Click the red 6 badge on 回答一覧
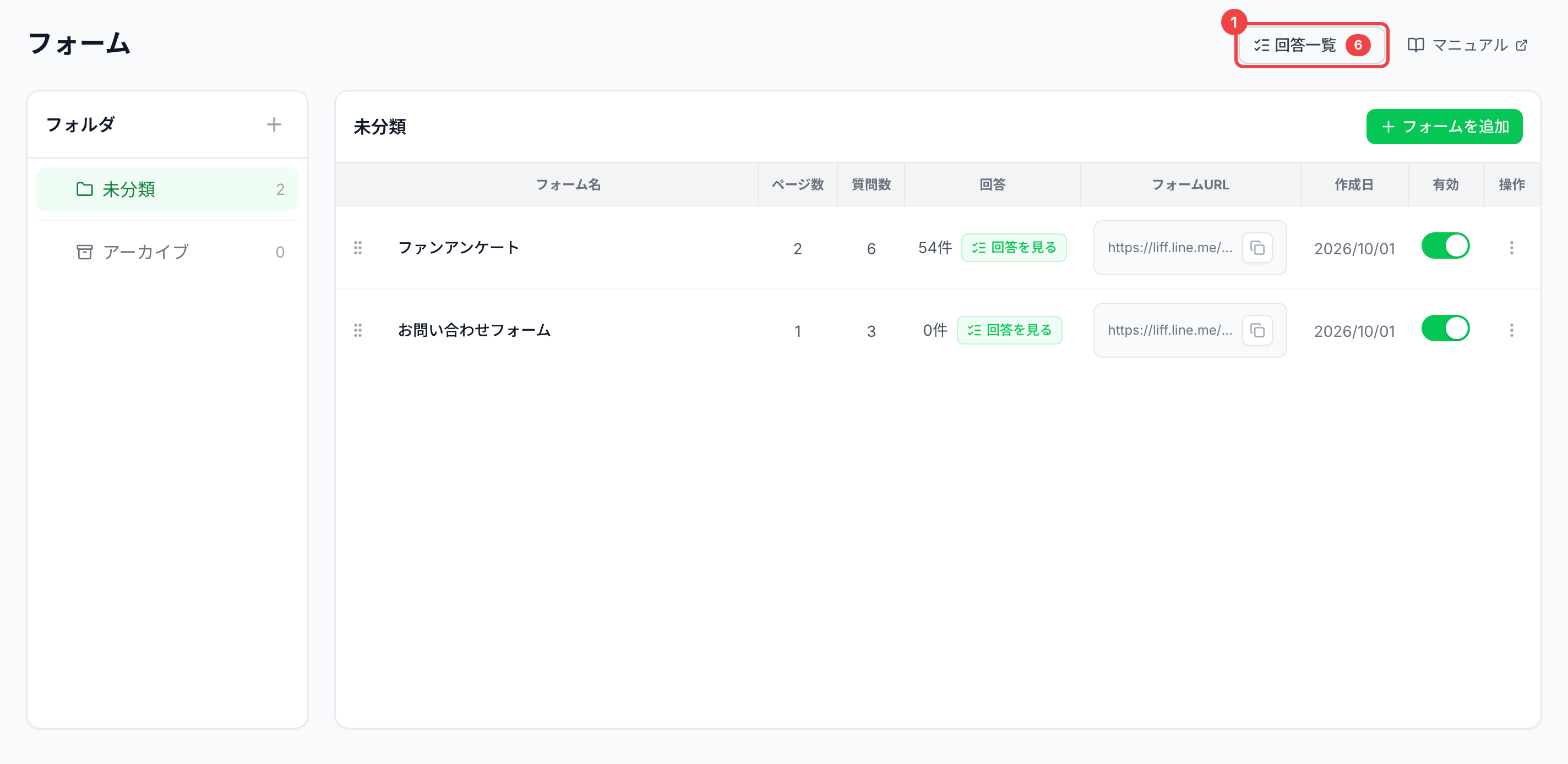The width and height of the screenshot is (1568, 764). (1357, 45)
